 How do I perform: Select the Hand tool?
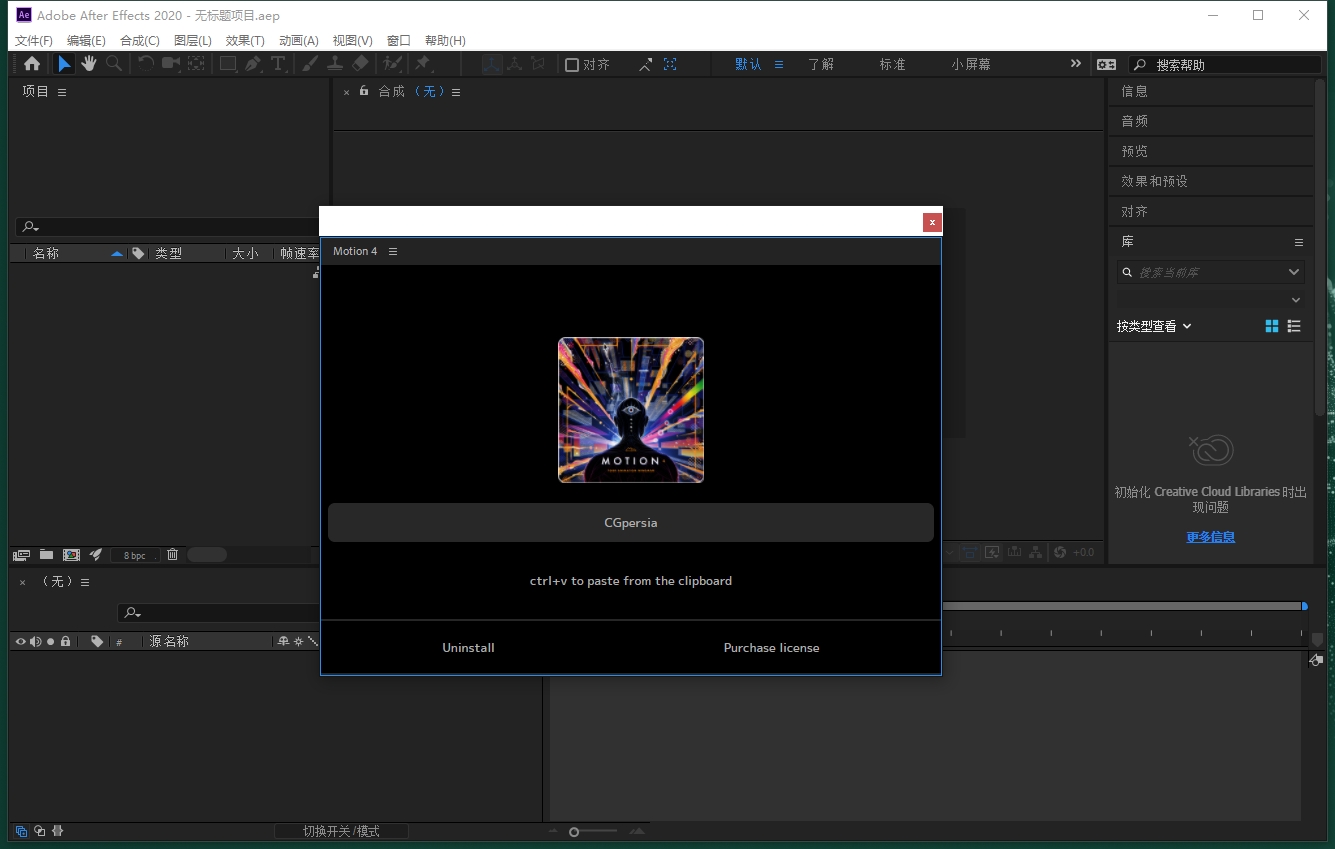click(x=89, y=64)
